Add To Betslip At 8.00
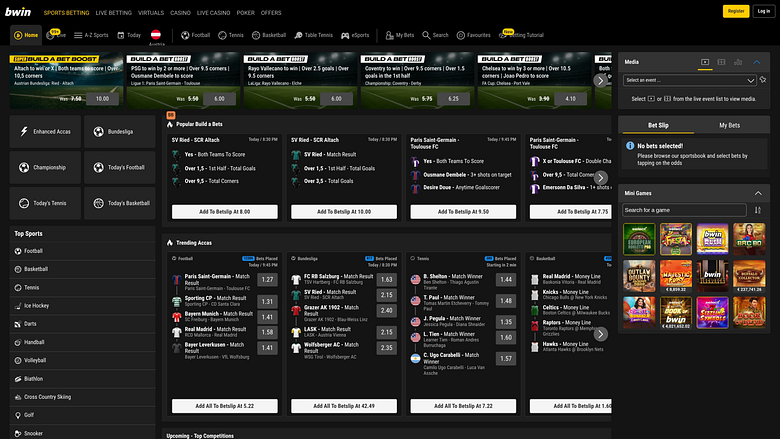This screenshot has width=780, height=439. point(225,212)
